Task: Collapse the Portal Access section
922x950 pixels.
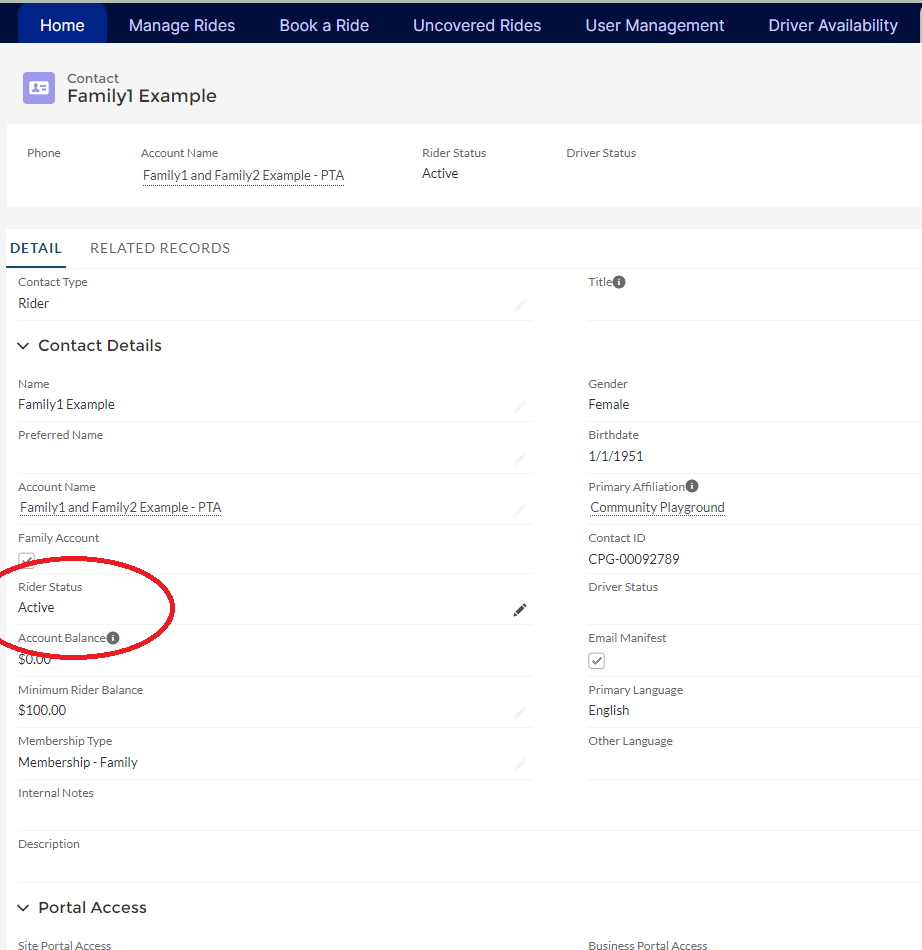Action: (23, 908)
